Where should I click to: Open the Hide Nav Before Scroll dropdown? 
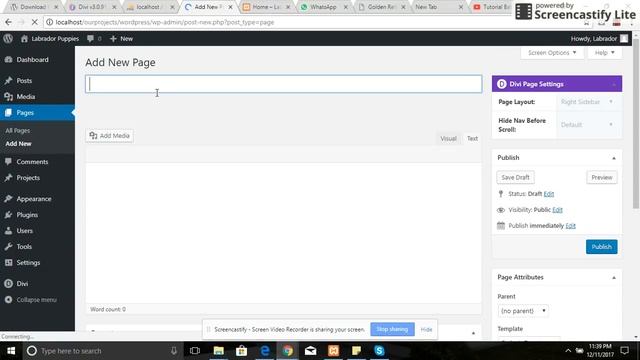(587, 124)
